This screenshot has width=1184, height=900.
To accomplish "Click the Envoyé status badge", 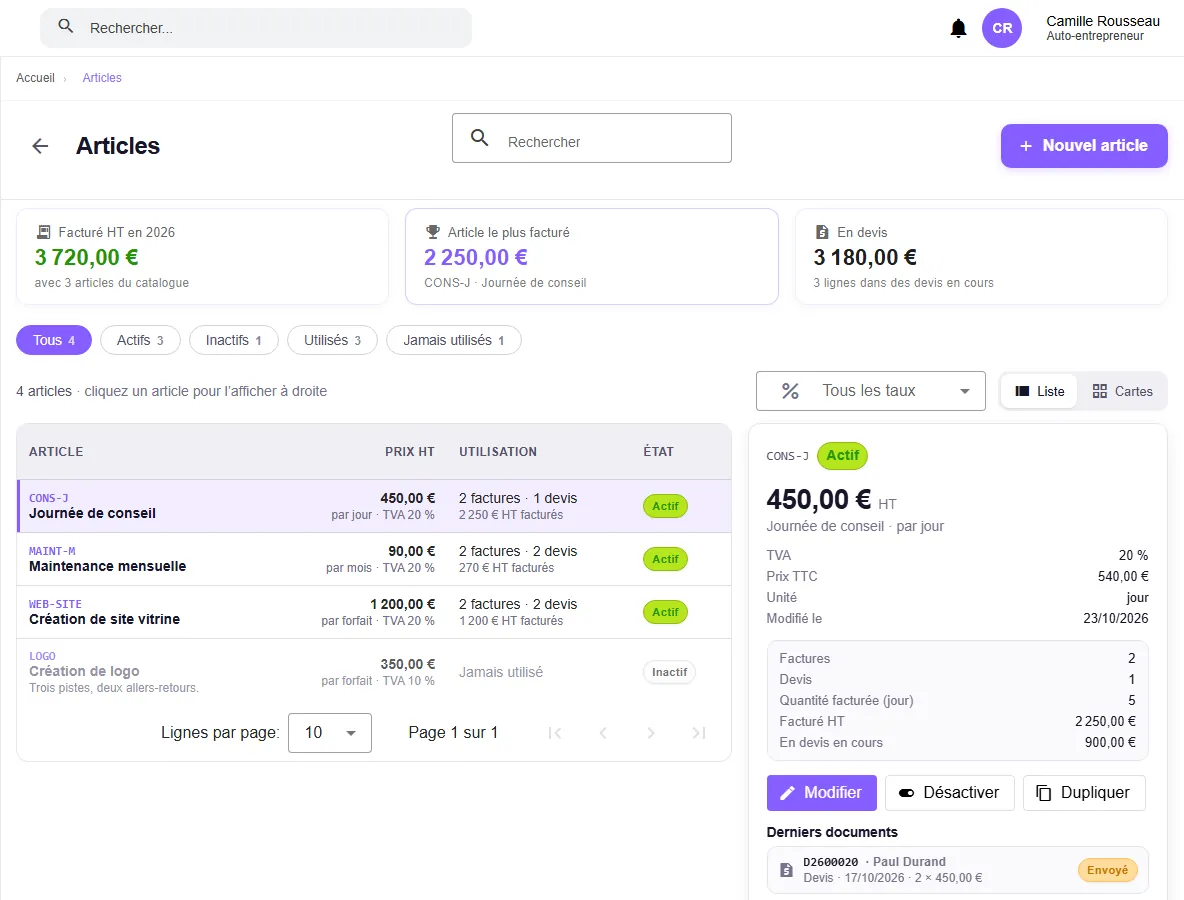I will [1107, 870].
